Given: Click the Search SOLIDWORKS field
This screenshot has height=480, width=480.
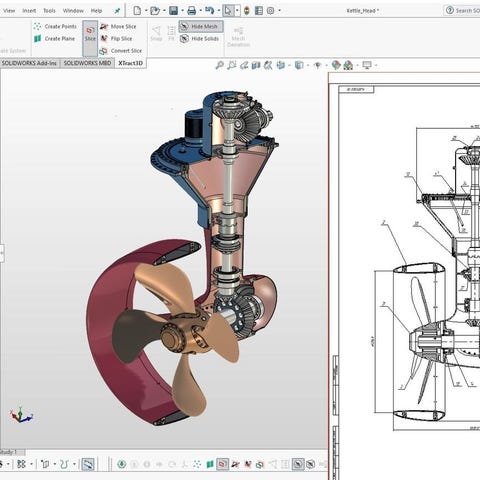Looking at the screenshot, I should pyautogui.click(x=463, y=11).
